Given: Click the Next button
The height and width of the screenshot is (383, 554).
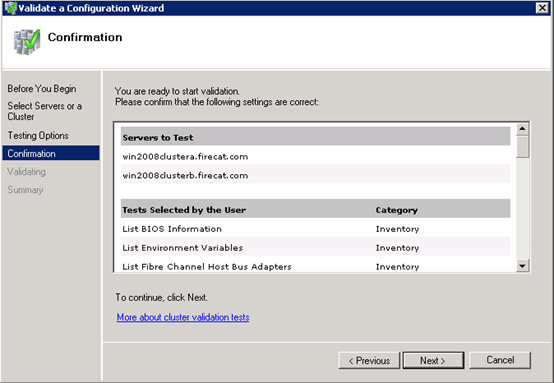Looking at the screenshot, I should point(433,360).
